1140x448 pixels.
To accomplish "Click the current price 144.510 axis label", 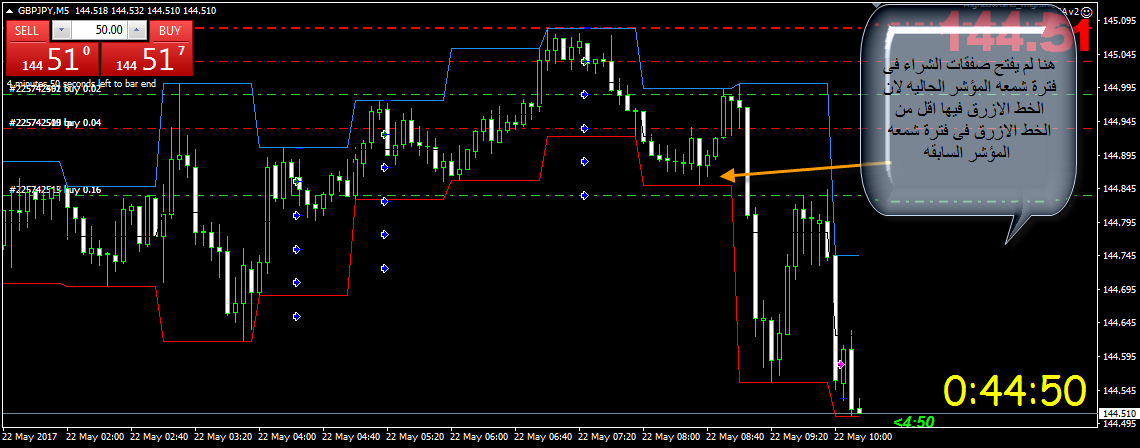I will tap(1117, 413).
